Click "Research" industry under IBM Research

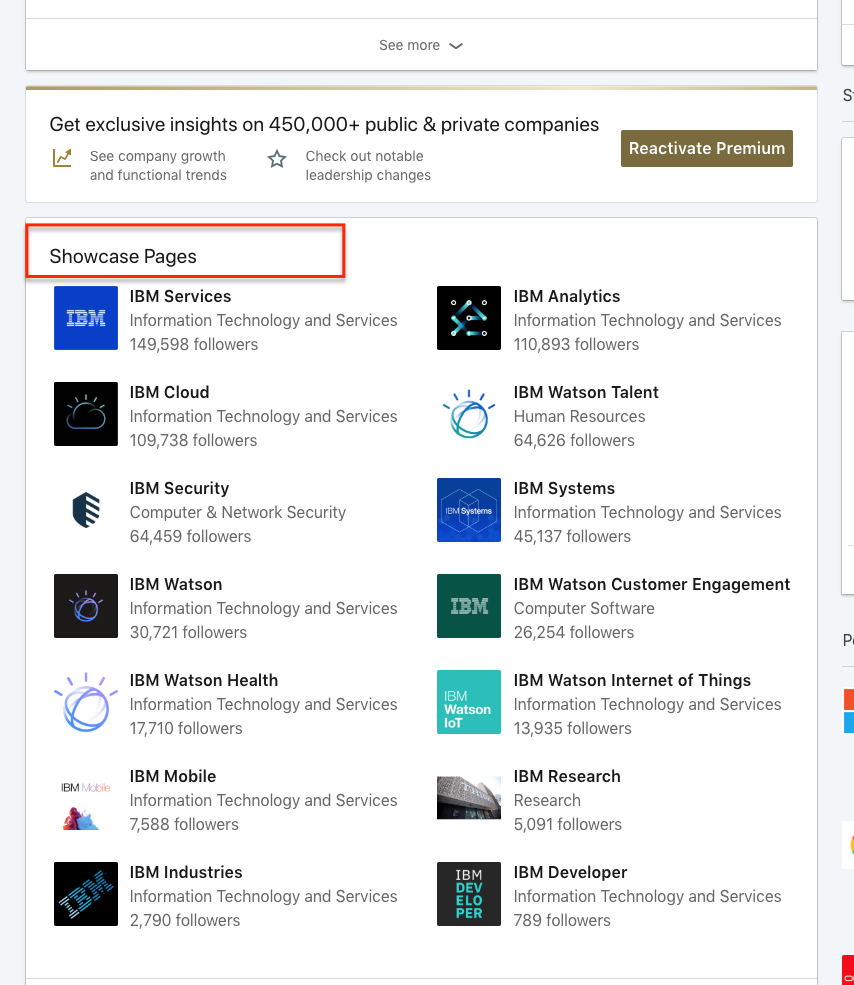tap(547, 801)
